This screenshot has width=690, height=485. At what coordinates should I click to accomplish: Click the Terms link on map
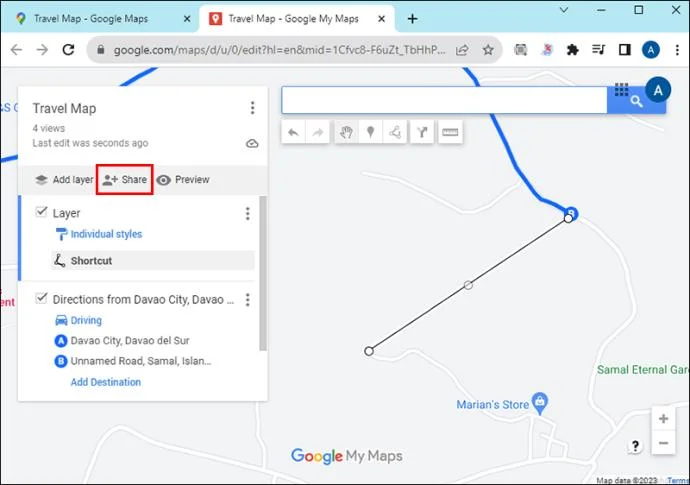coord(678,480)
